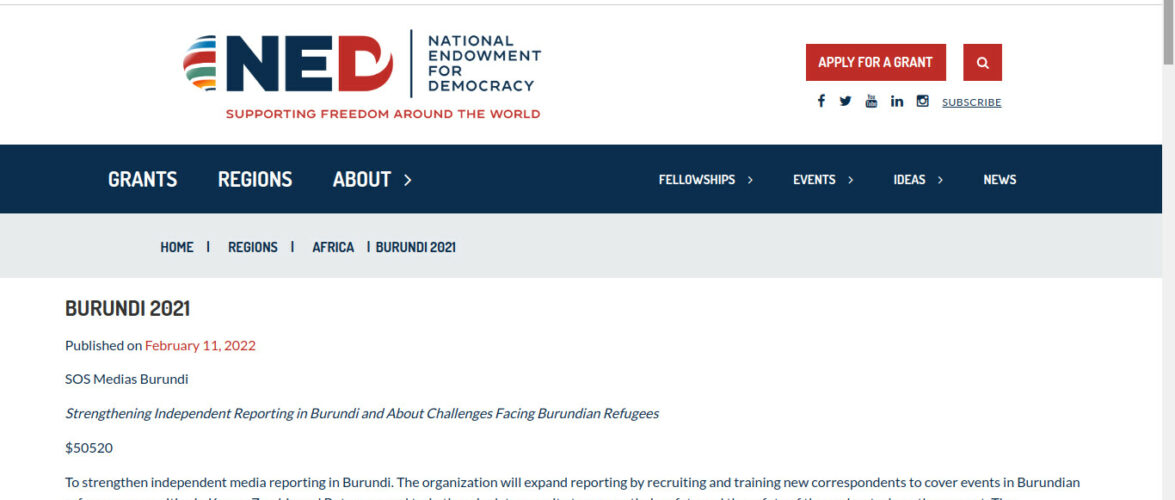Go to the News section
1175x500 pixels.
(x=999, y=180)
